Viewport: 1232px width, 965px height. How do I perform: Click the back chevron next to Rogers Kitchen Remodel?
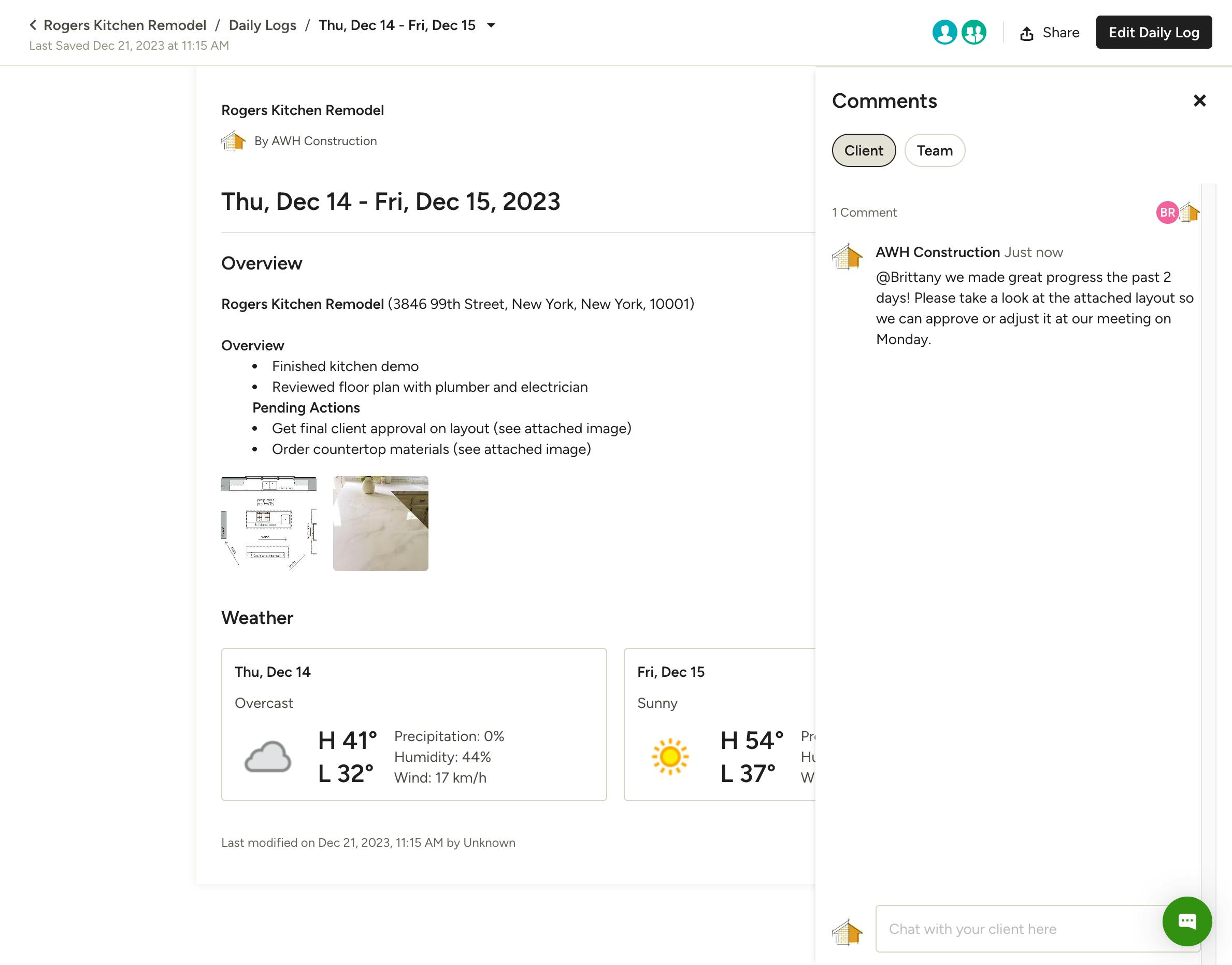pyautogui.click(x=33, y=25)
